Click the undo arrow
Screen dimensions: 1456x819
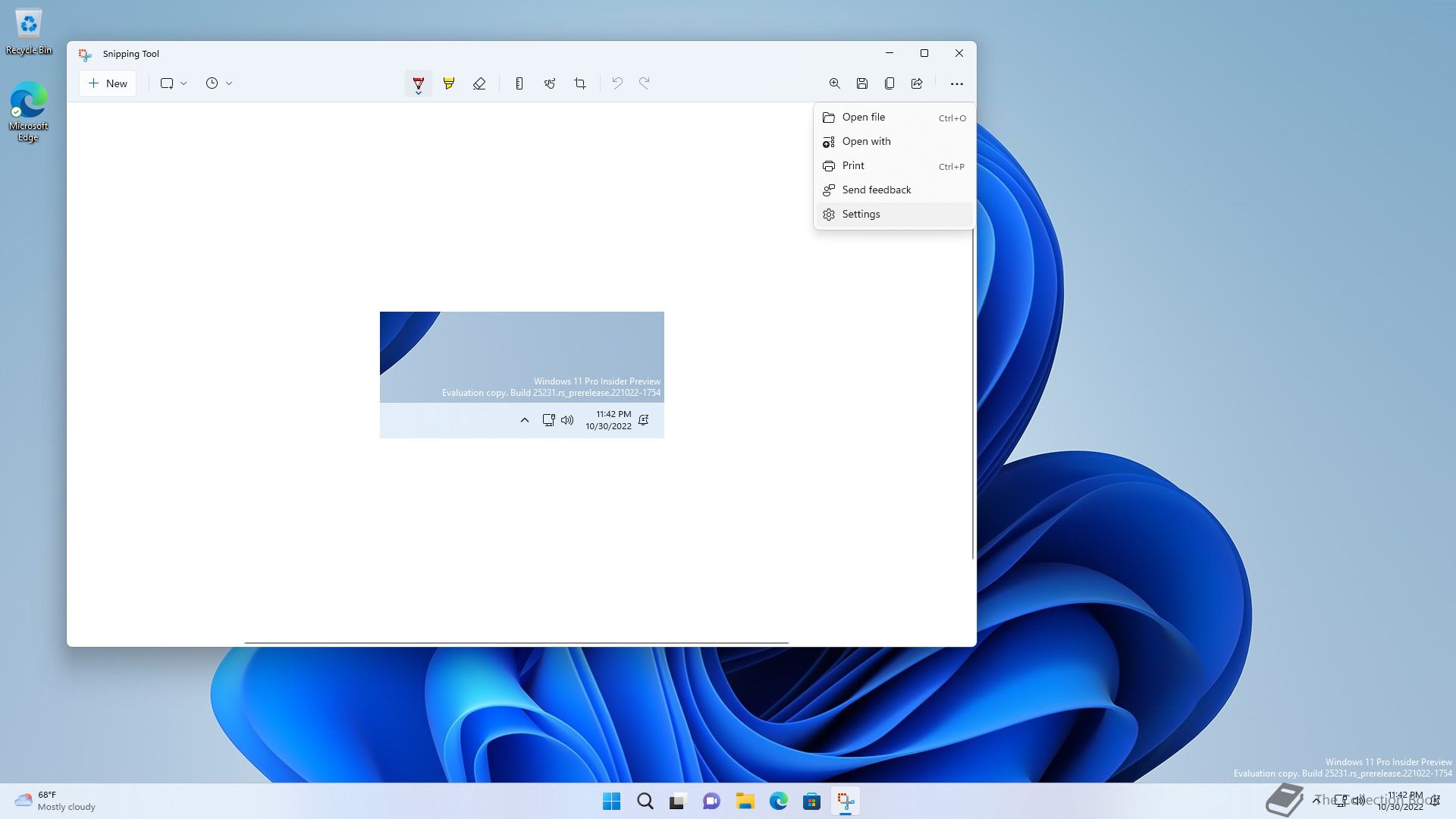pos(617,83)
